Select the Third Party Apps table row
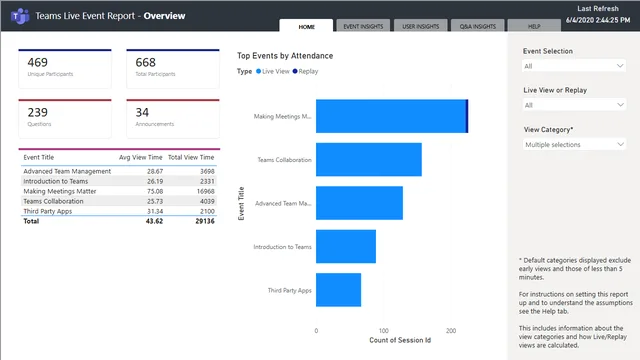Screen dimensions: 640x360 click(x=119, y=211)
